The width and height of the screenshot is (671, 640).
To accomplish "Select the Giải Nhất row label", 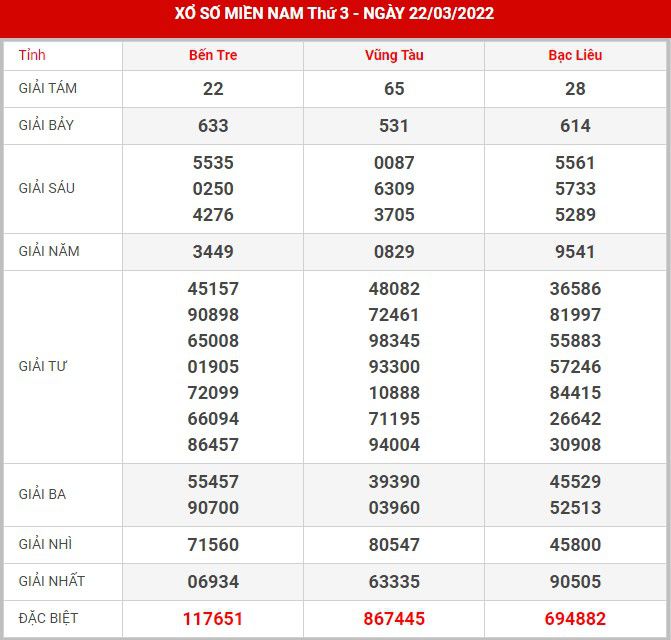I will coord(52,581).
